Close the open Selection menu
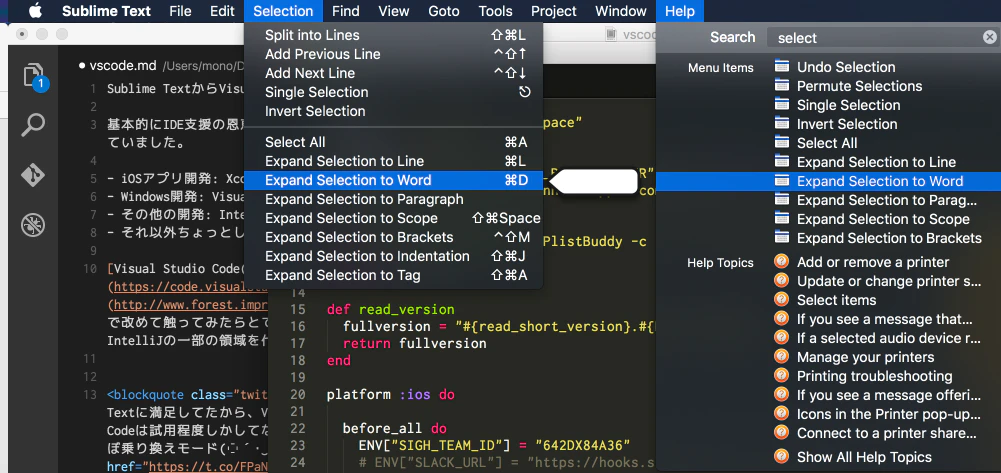The image size is (1001, 473). tap(283, 11)
